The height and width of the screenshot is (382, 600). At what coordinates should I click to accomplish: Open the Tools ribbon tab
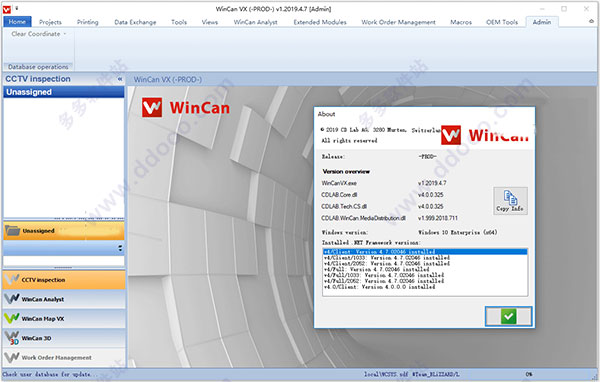click(x=179, y=22)
